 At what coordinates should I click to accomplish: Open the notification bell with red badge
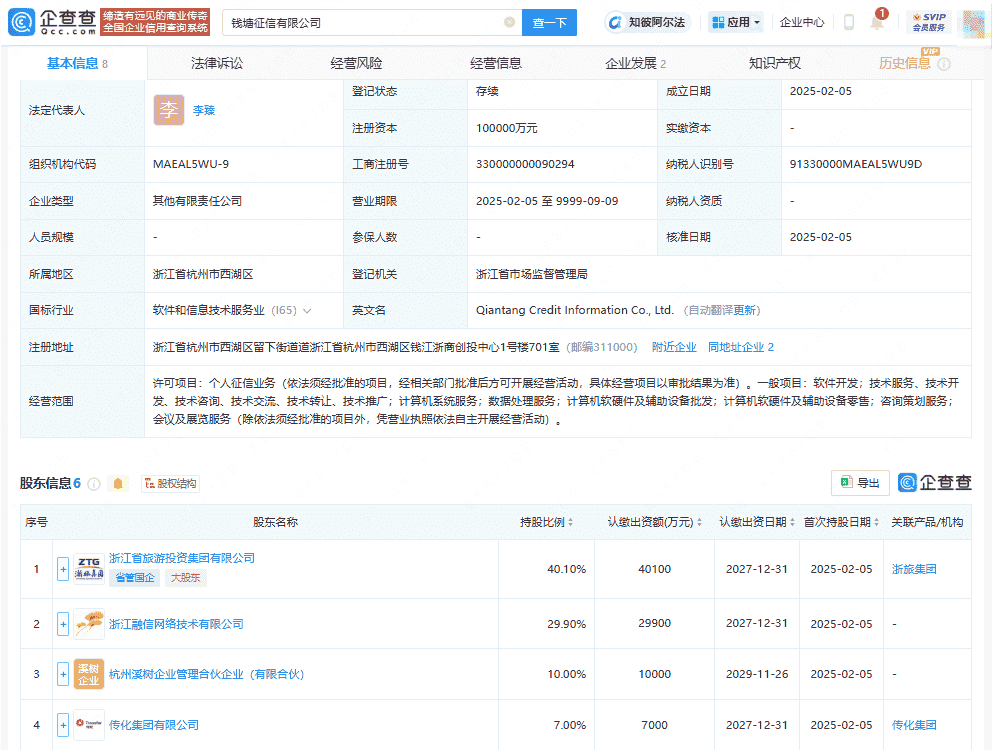(875, 22)
